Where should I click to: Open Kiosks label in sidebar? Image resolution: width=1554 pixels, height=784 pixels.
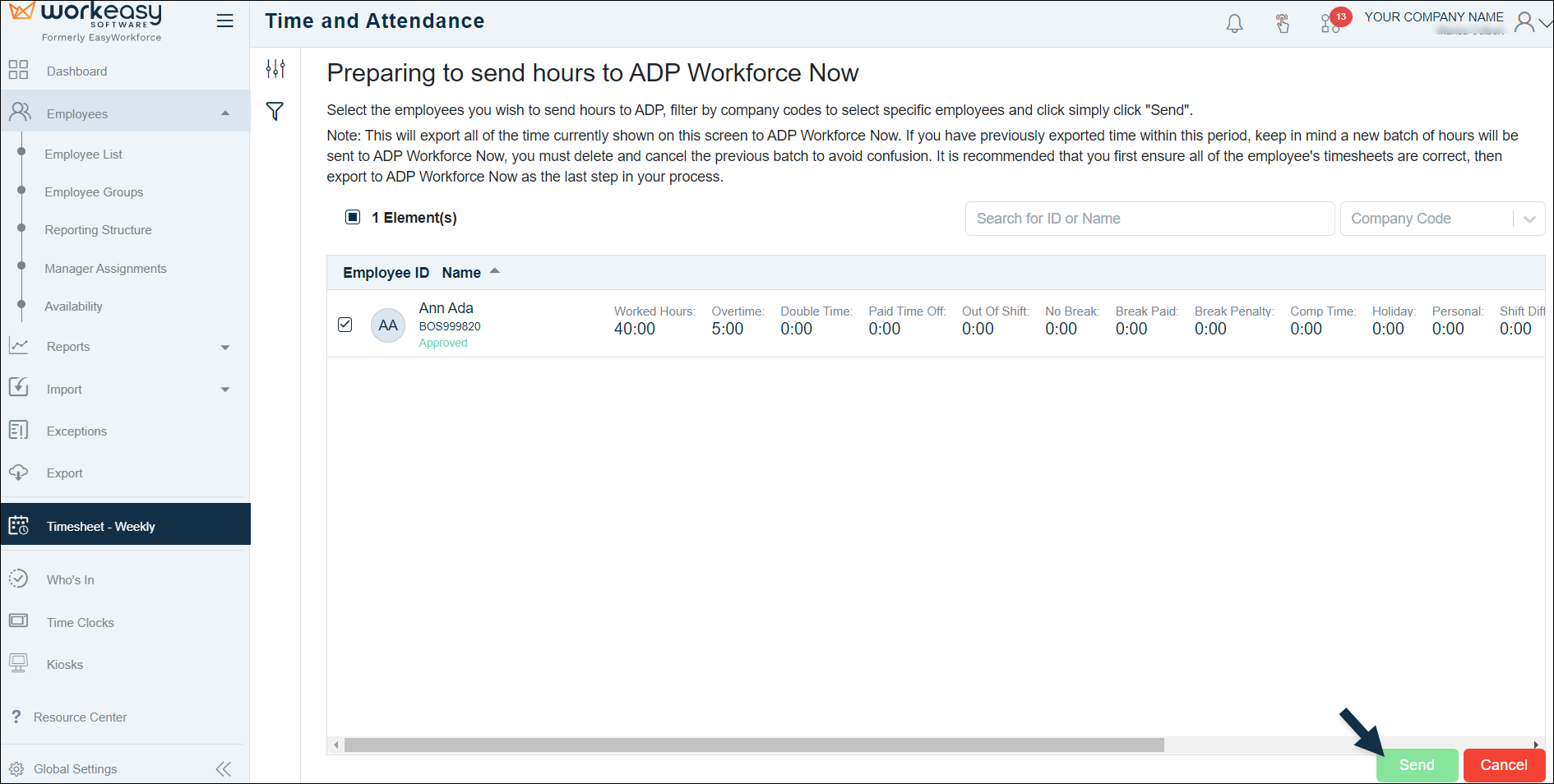[65, 665]
